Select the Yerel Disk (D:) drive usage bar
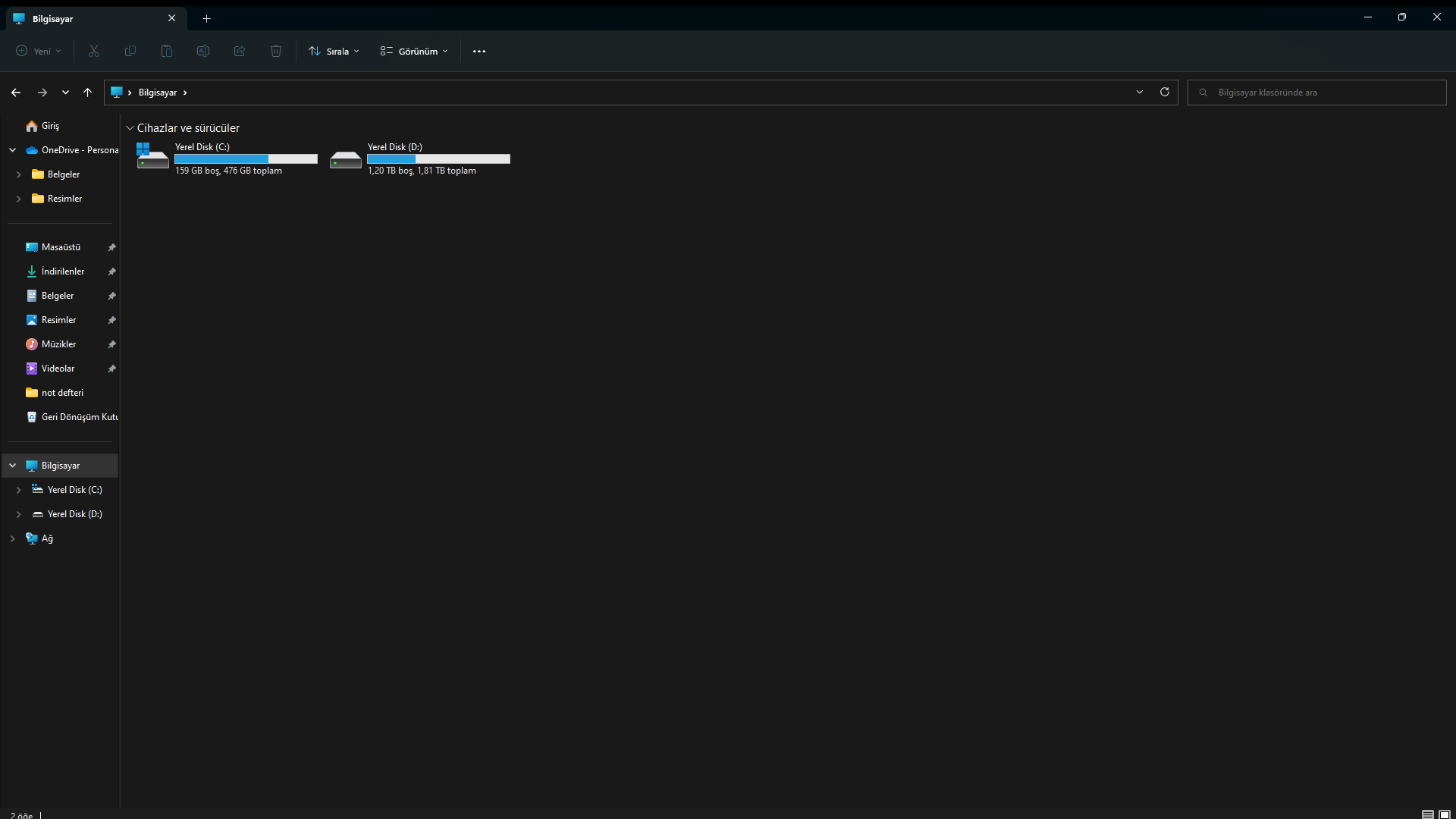The width and height of the screenshot is (1456, 819). tap(438, 159)
